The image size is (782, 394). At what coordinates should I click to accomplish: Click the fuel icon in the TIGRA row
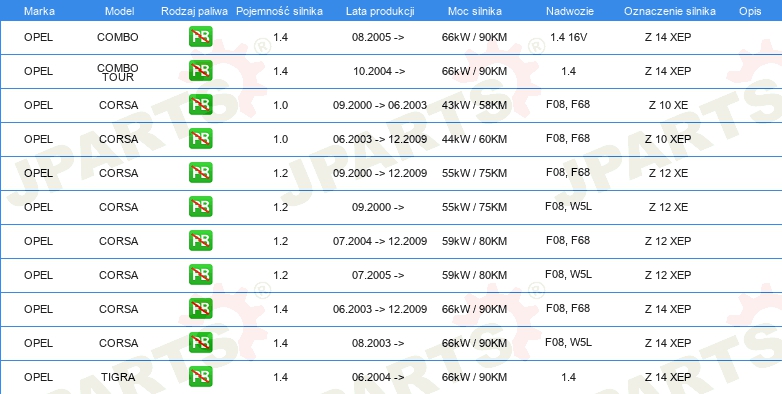click(x=200, y=377)
